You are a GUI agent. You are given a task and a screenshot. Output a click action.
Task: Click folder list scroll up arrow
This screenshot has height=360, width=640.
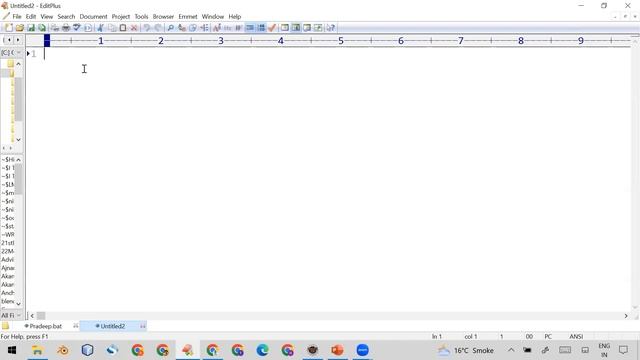click(x=18, y=64)
